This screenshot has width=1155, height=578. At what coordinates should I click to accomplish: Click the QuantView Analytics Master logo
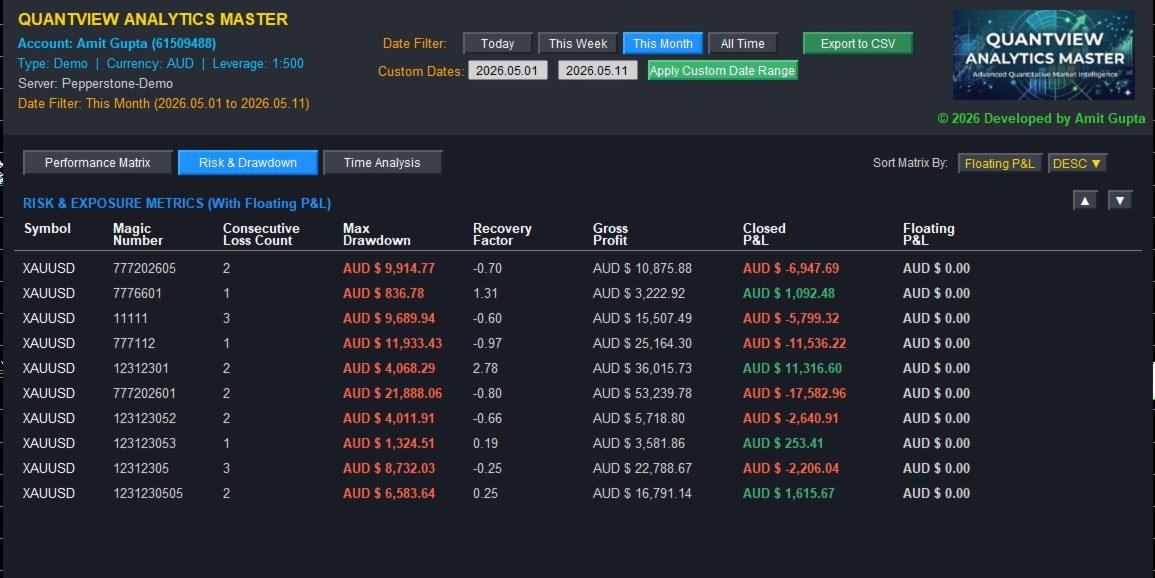[x=1043, y=55]
